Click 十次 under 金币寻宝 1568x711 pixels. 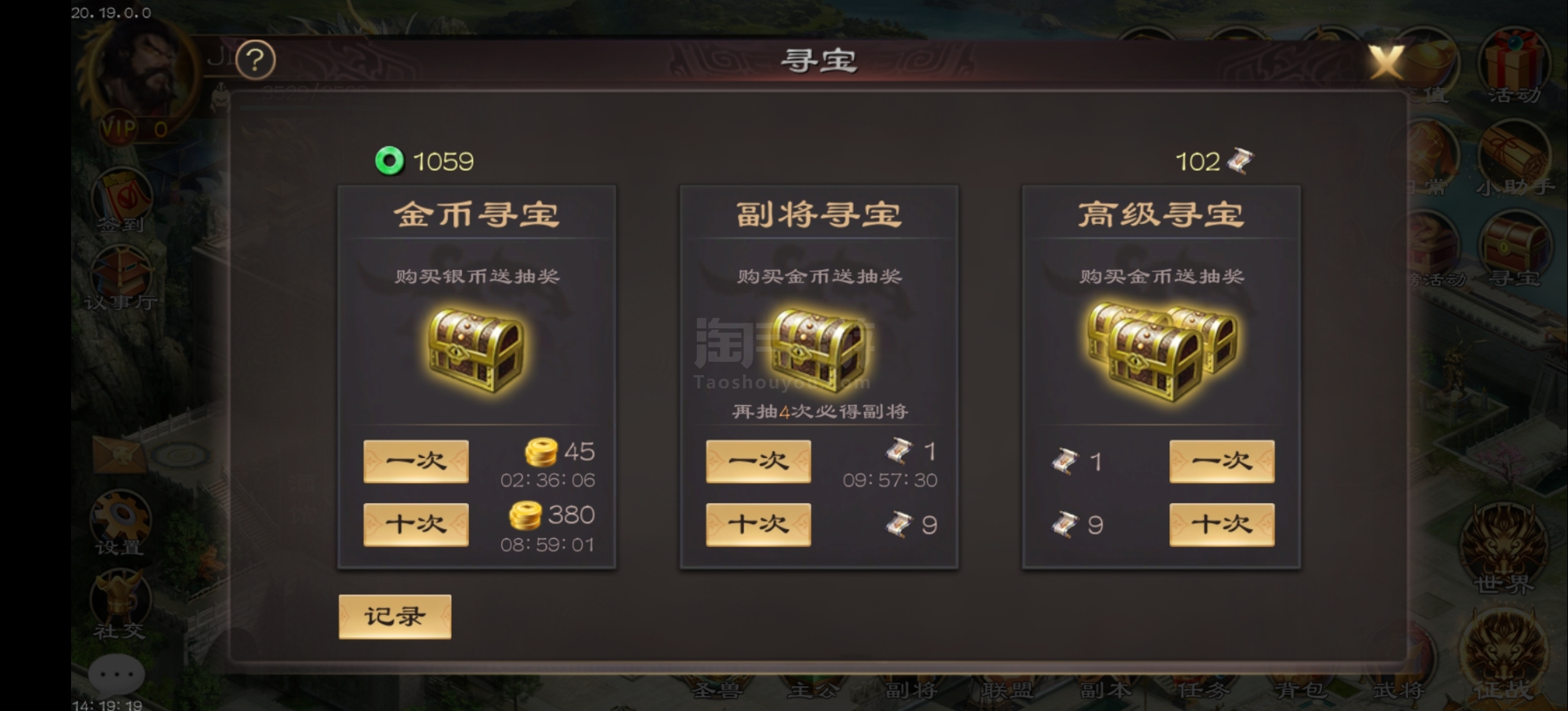[x=416, y=524]
